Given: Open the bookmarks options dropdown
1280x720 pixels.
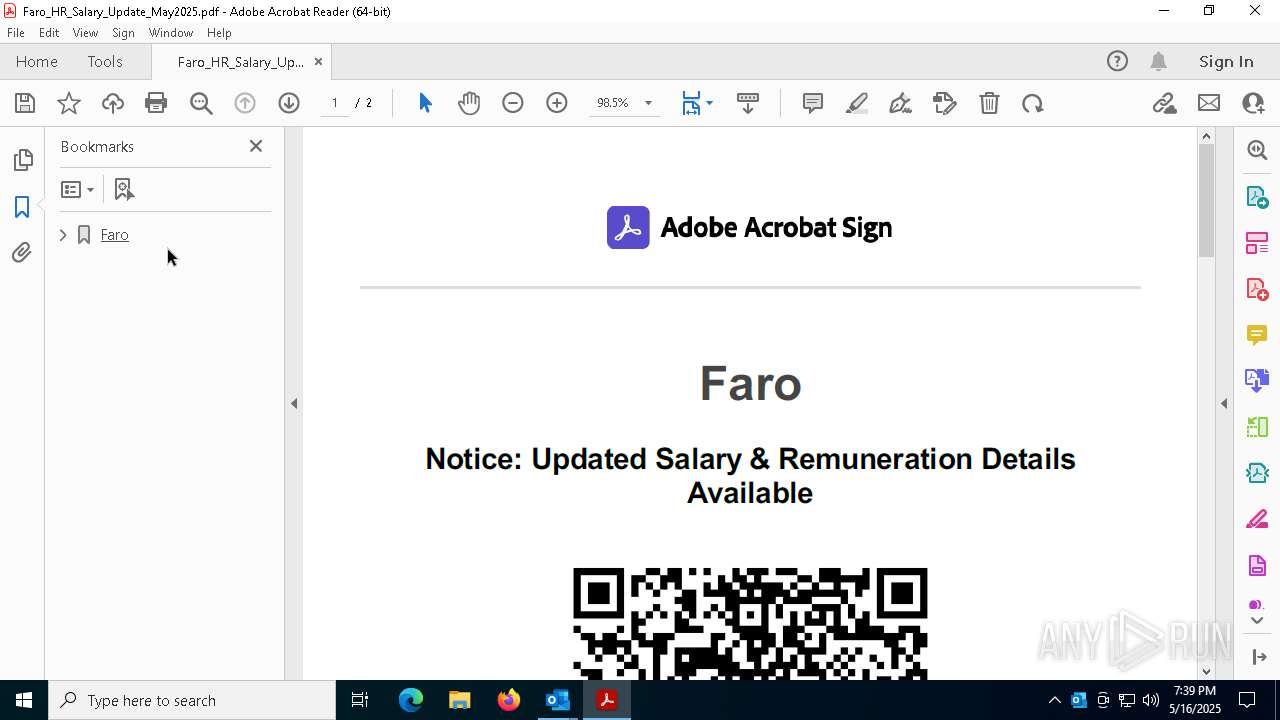Looking at the screenshot, I should 78,189.
